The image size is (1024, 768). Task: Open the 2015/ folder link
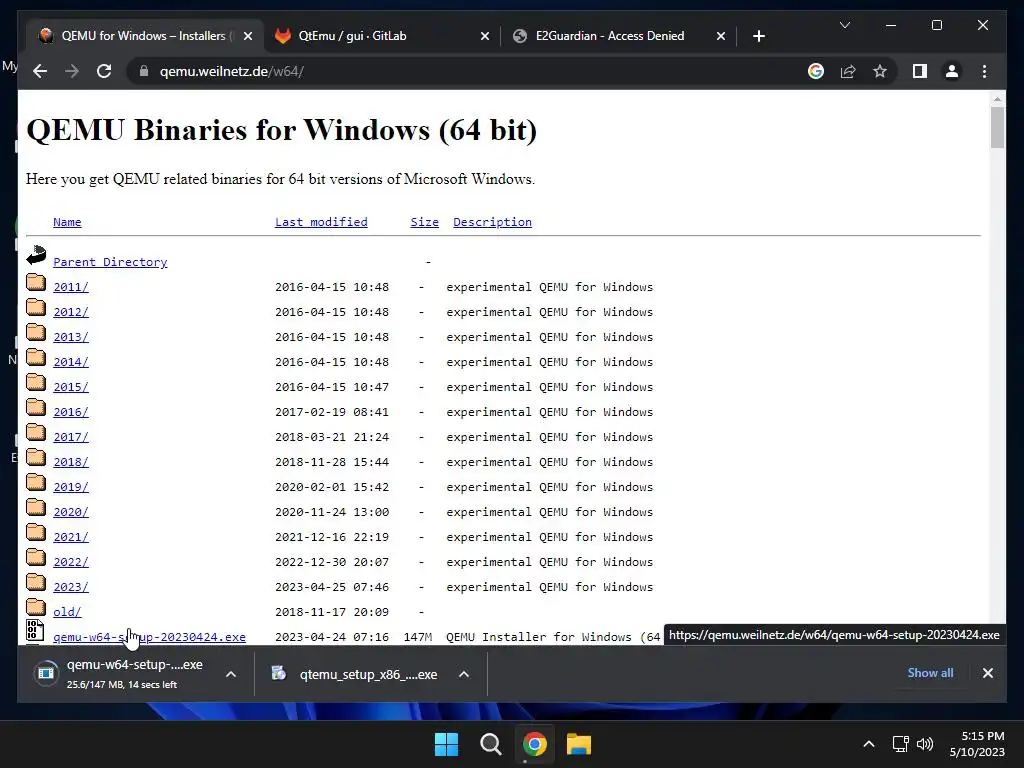pyautogui.click(x=71, y=387)
